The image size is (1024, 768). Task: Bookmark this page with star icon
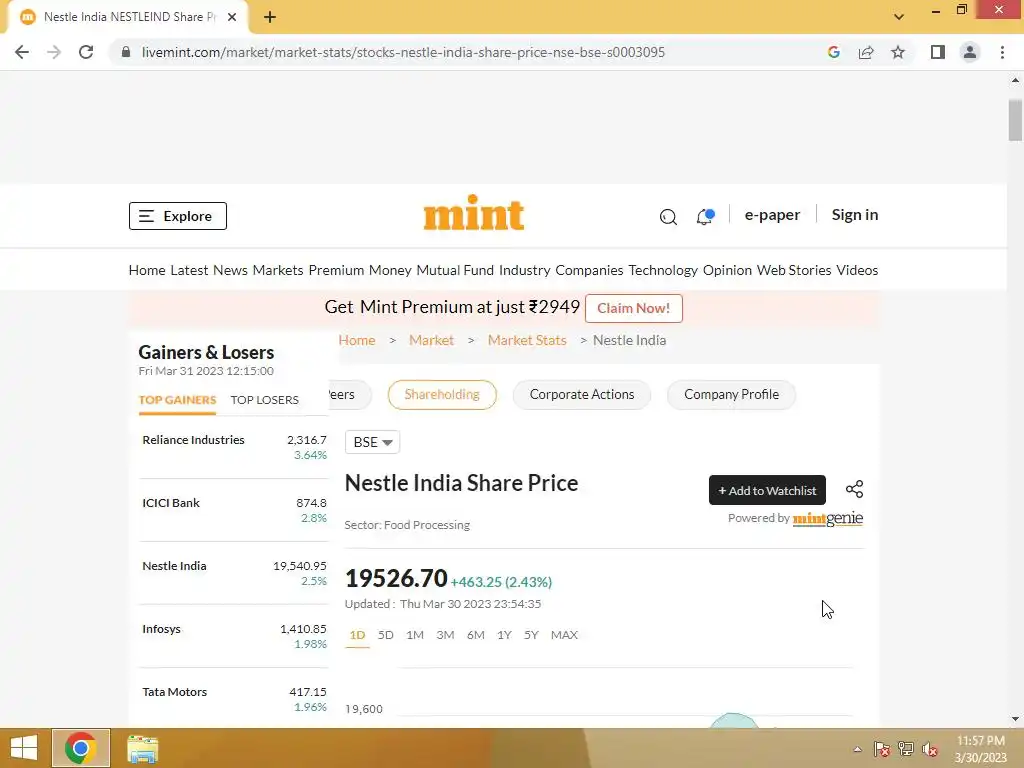coord(898,52)
